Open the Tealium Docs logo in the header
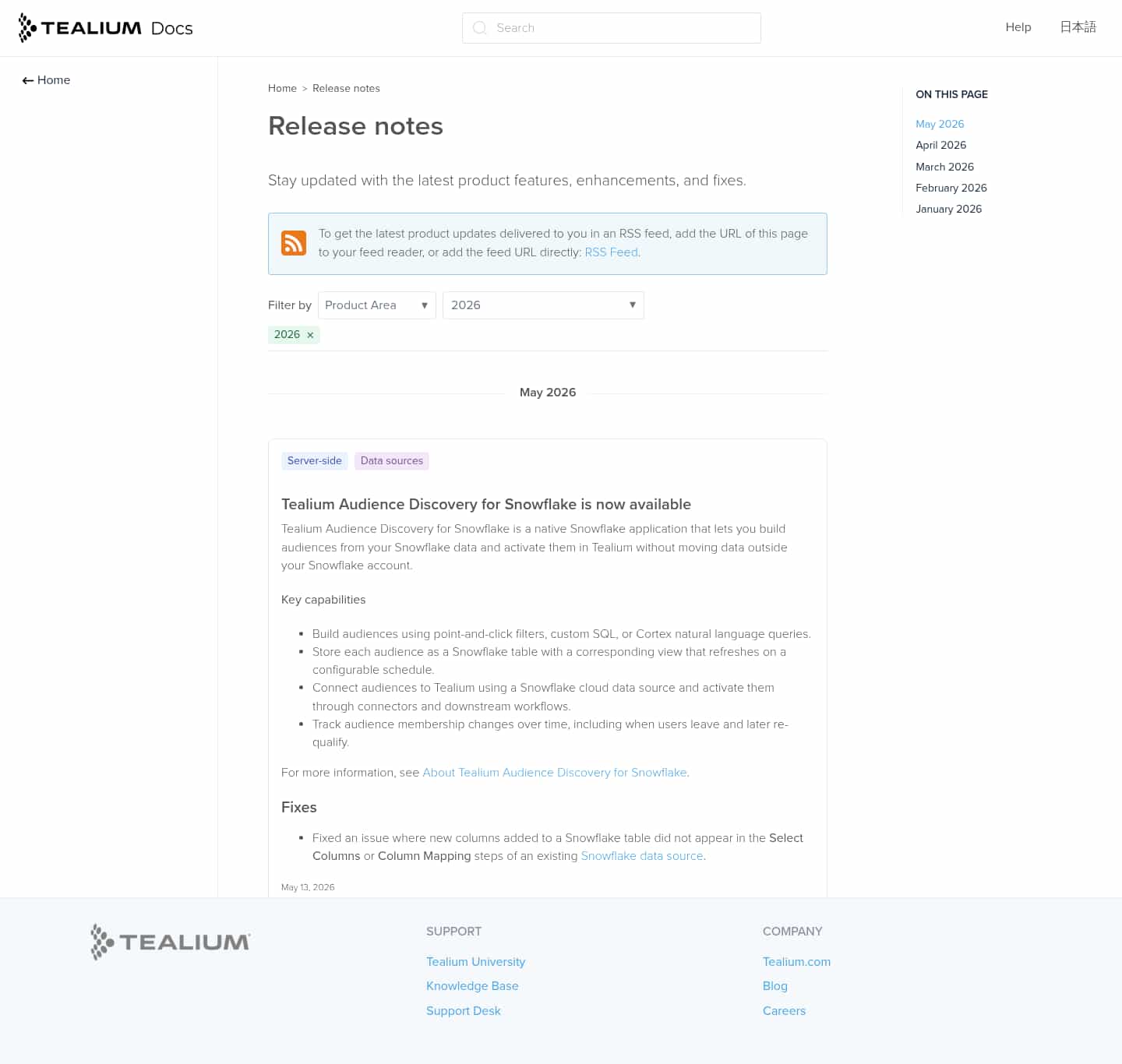 coord(105,28)
